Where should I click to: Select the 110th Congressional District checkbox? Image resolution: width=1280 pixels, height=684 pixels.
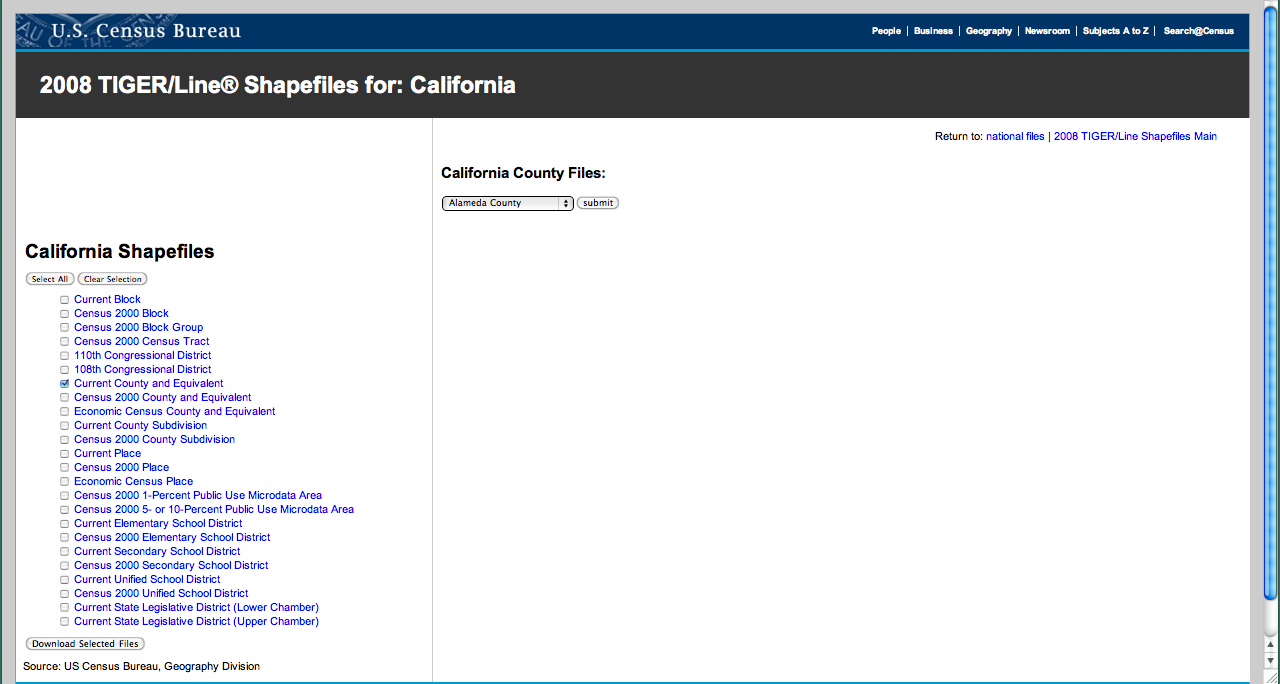click(65, 356)
